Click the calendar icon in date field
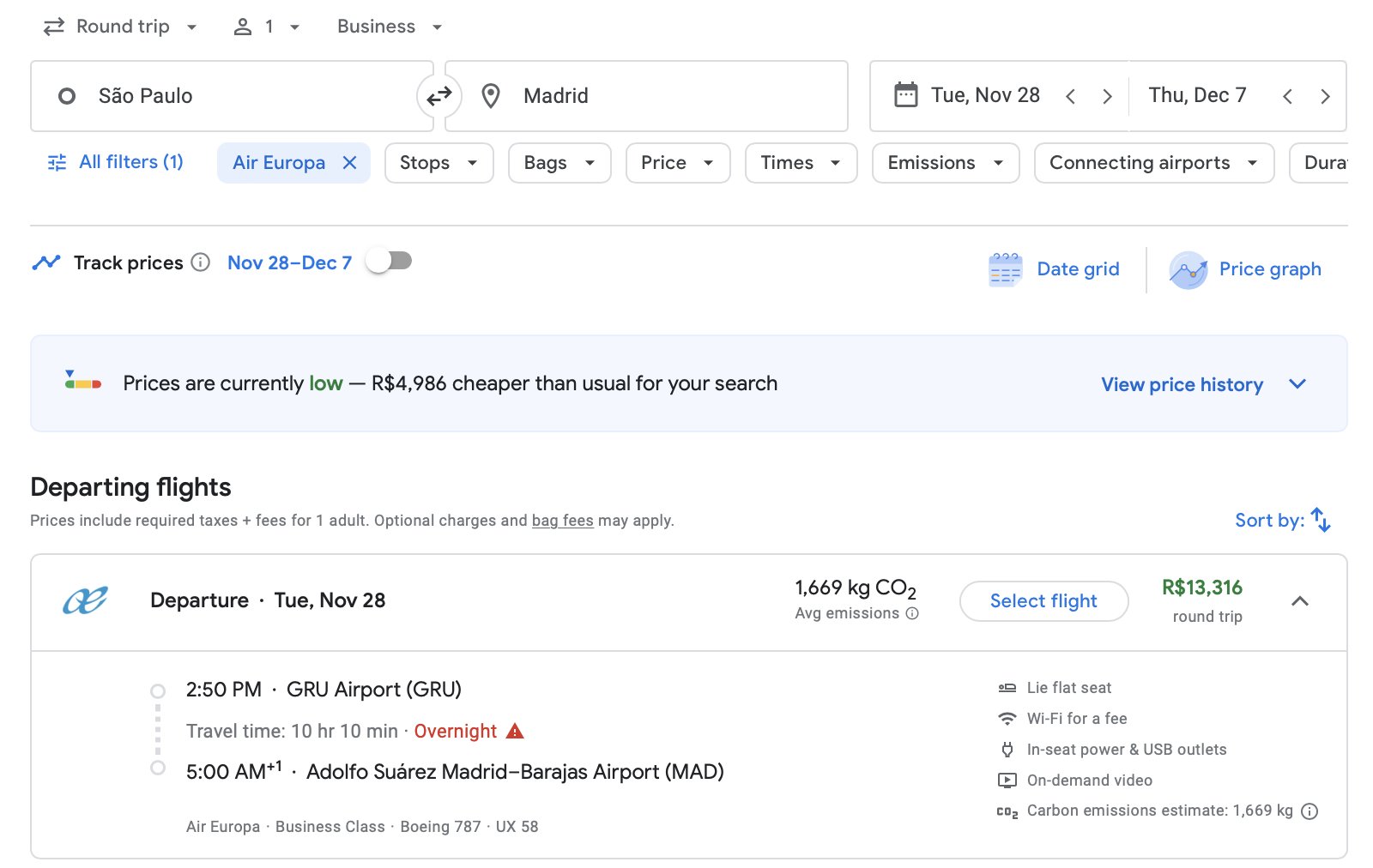 click(x=905, y=94)
